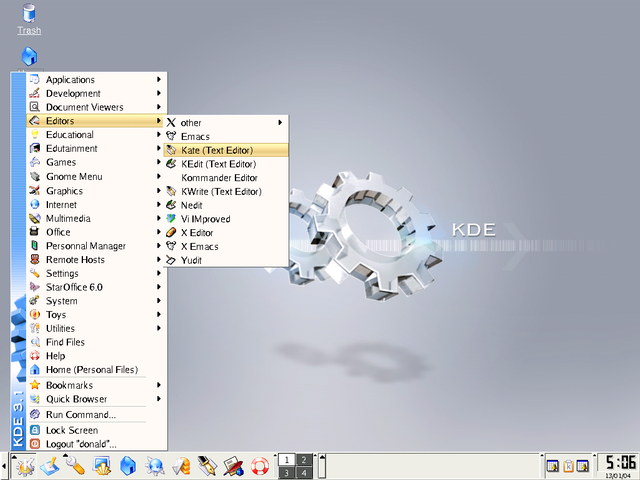Click the first calendar tray icon
The height and width of the screenshot is (480, 640).
tap(553, 466)
